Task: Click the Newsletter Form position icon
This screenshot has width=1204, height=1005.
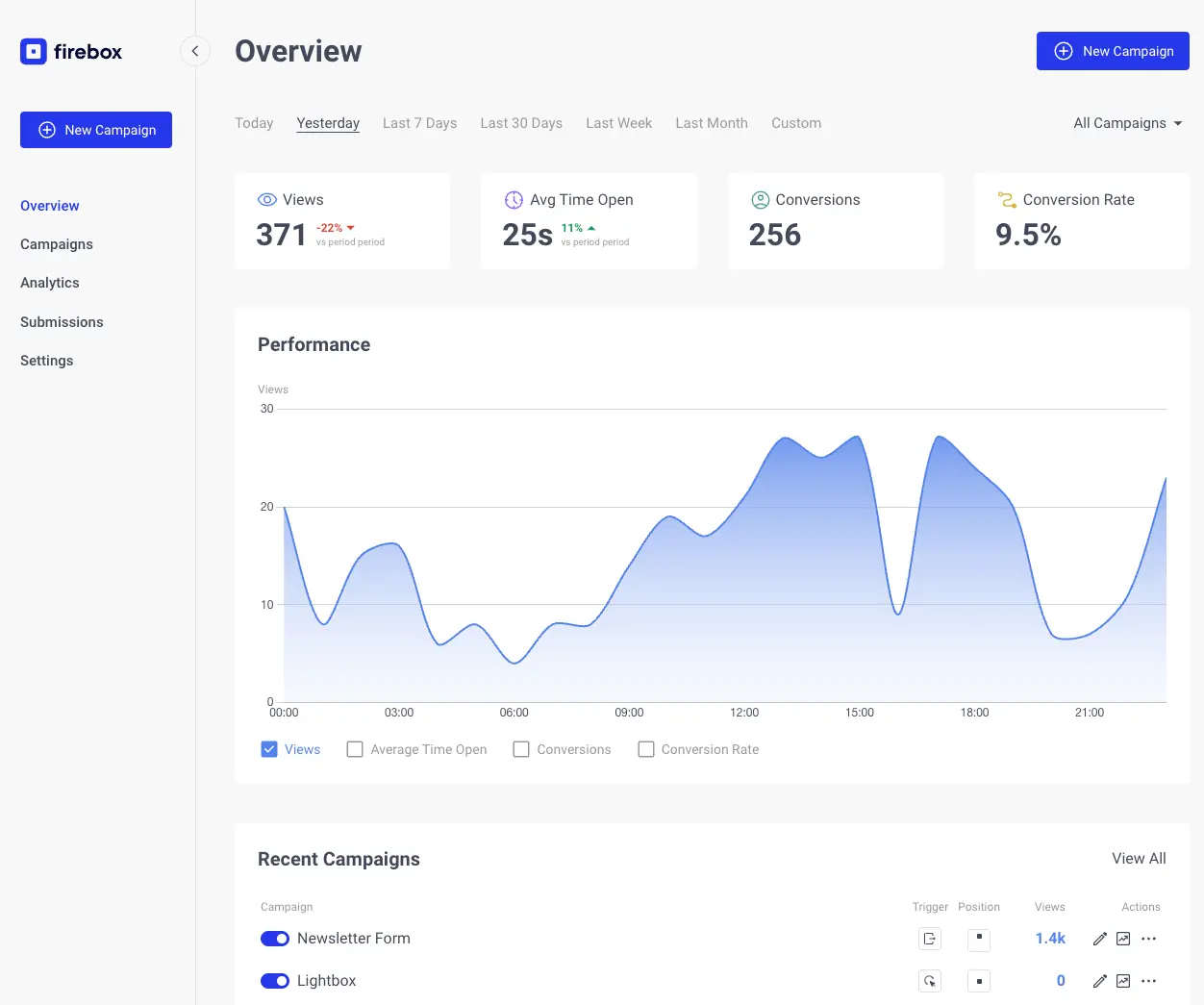Action: point(979,939)
